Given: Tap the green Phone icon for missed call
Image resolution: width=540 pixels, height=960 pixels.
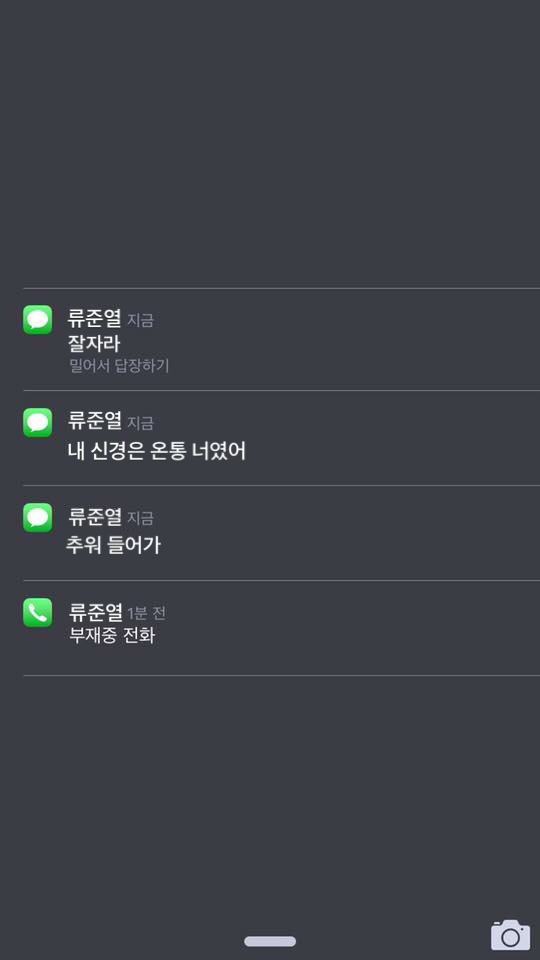Looking at the screenshot, I should click(38, 612).
